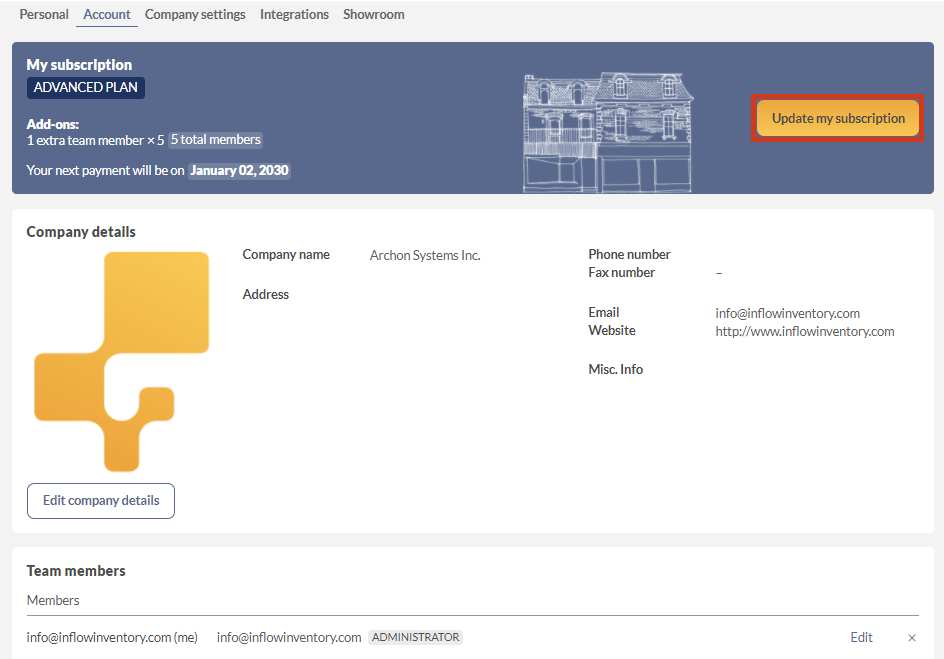Click Edit company details button
The image size is (944, 659).
101,501
